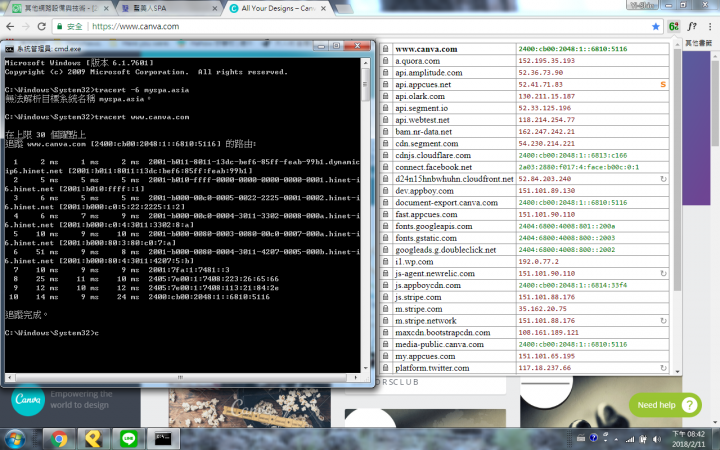The height and width of the screenshot is (450, 720).
Task: Open Chrome from the taskbar
Action: click(x=59, y=439)
